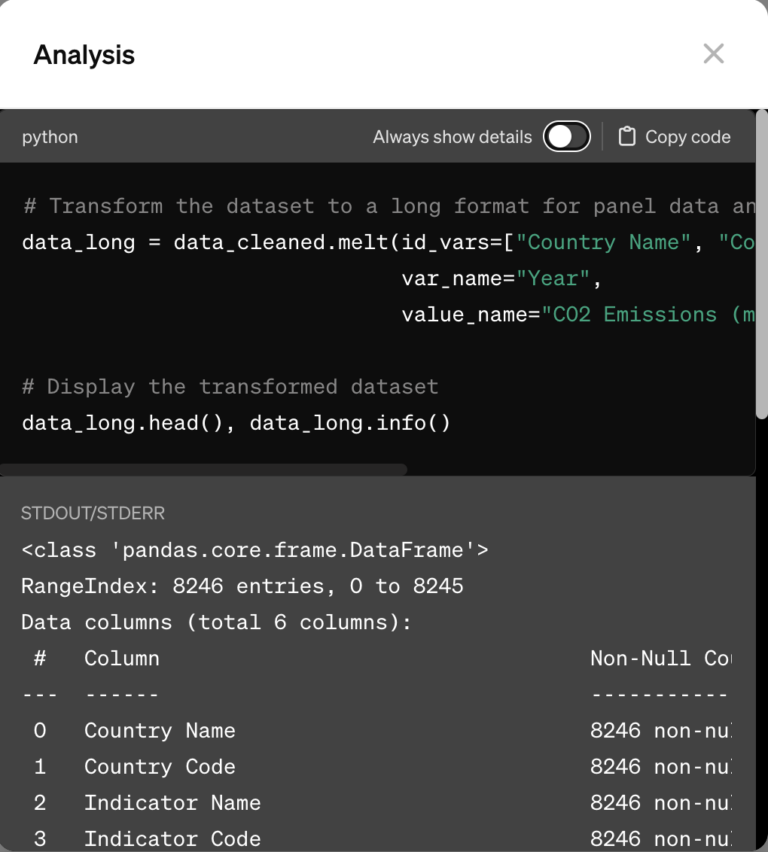Click the Copy code text
This screenshot has width=768, height=852.
(x=687, y=137)
